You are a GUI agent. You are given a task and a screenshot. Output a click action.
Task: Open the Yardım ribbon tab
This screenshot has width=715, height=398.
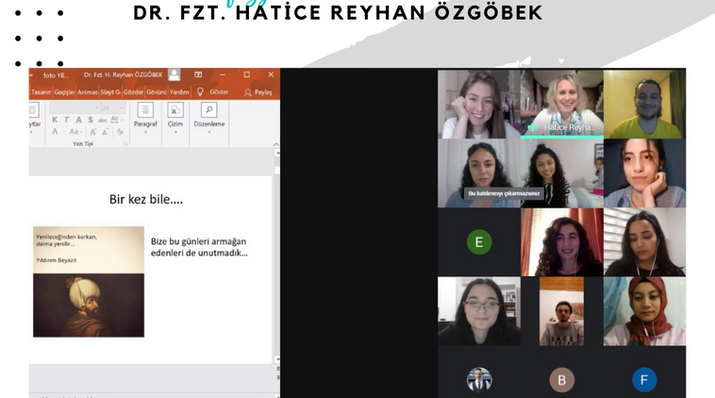coord(179,92)
